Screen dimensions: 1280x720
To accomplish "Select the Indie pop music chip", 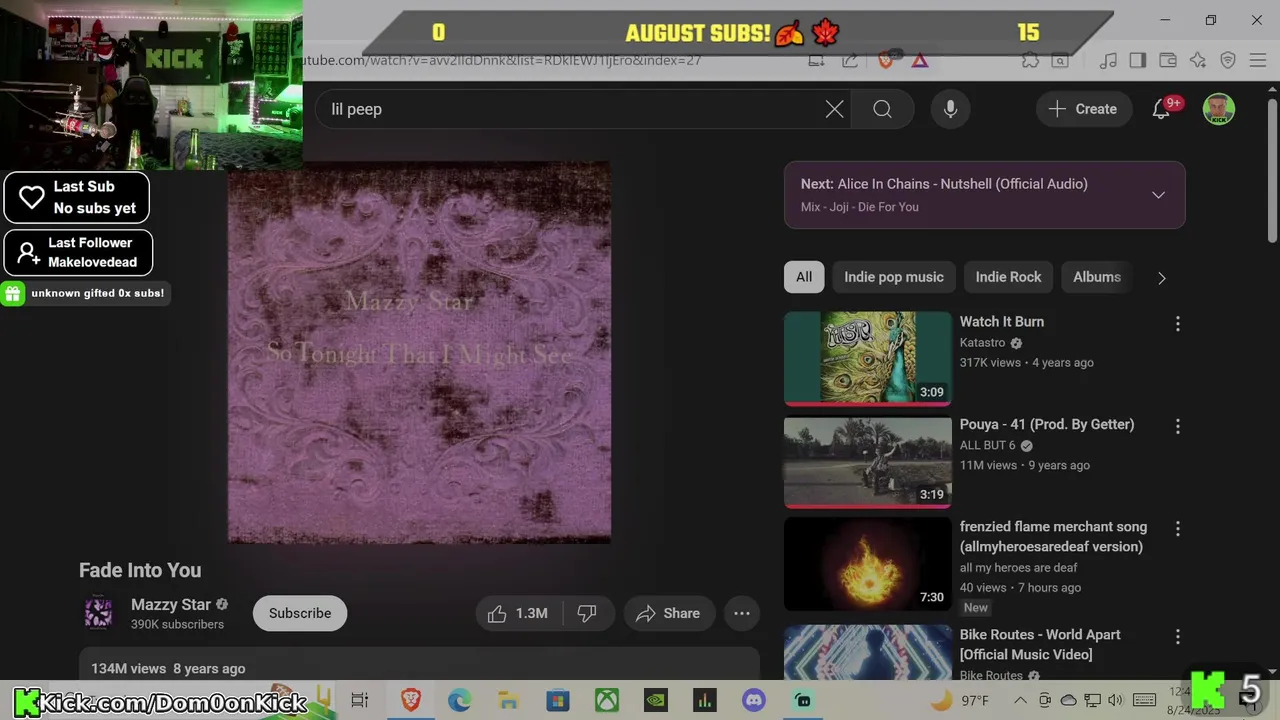I will (894, 277).
